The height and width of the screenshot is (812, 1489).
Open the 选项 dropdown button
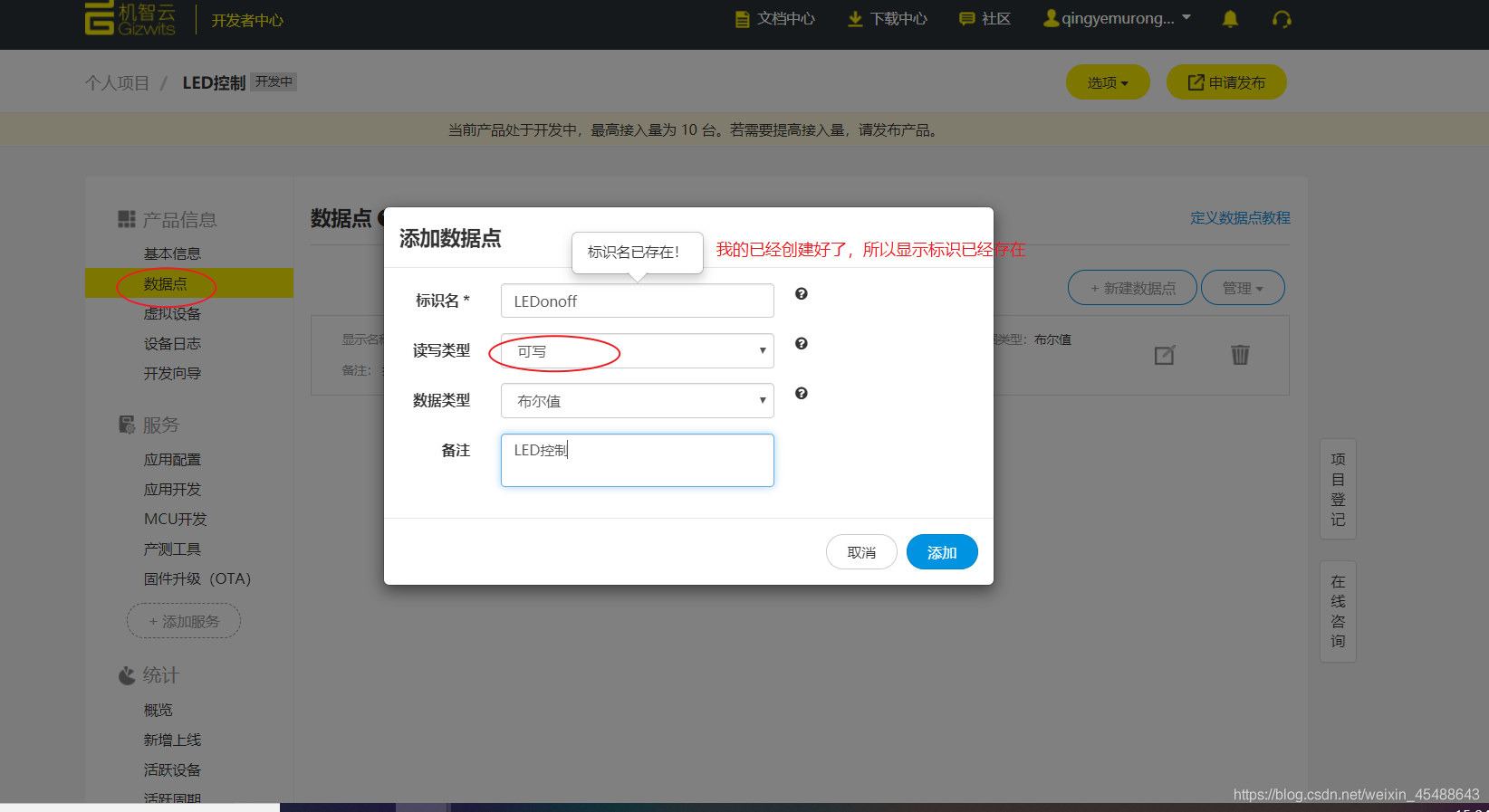[1108, 82]
